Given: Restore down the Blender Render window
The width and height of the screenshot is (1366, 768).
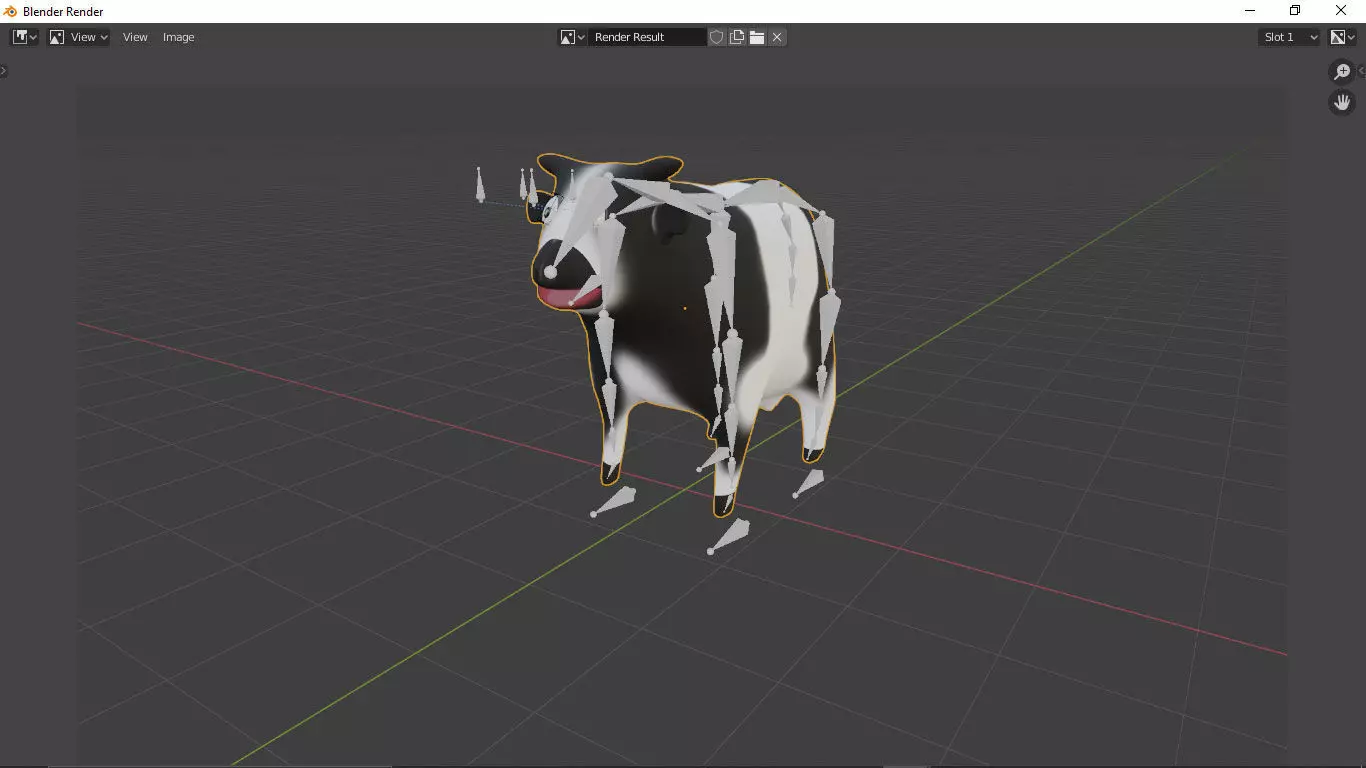Looking at the screenshot, I should coord(1295,11).
